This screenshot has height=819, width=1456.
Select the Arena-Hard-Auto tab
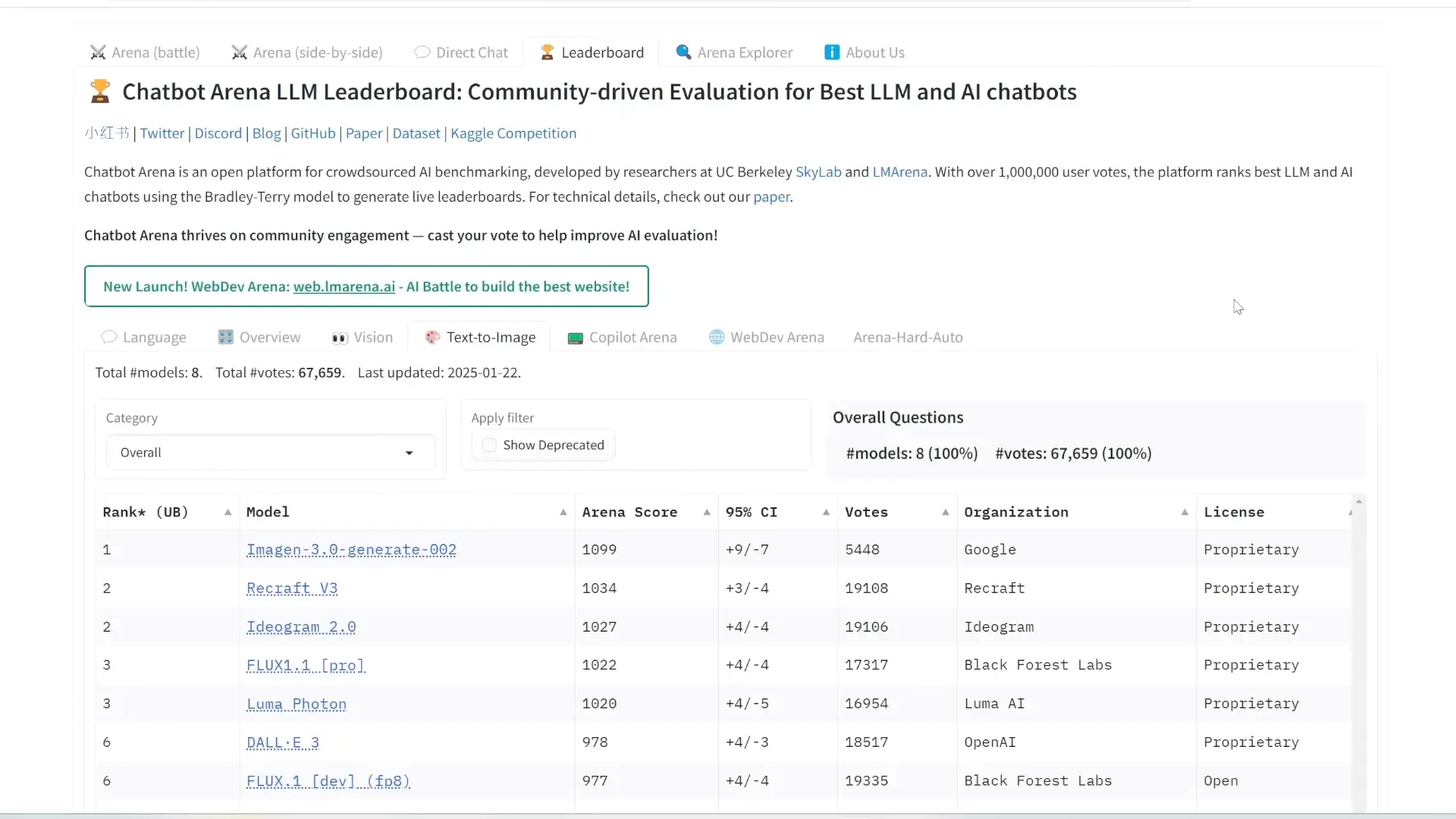pyautogui.click(x=908, y=337)
